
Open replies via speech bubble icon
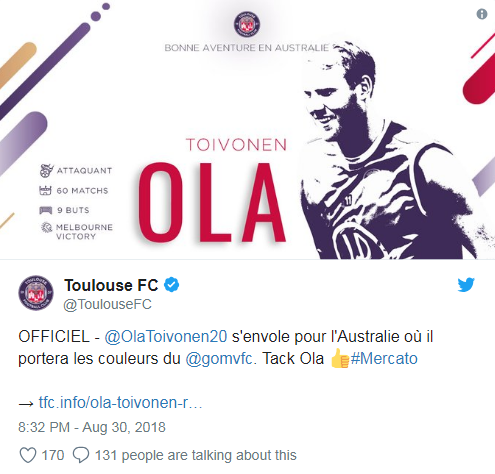(81, 455)
